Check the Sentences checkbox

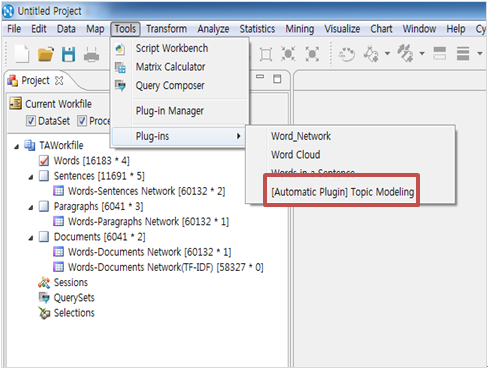(44, 176)
